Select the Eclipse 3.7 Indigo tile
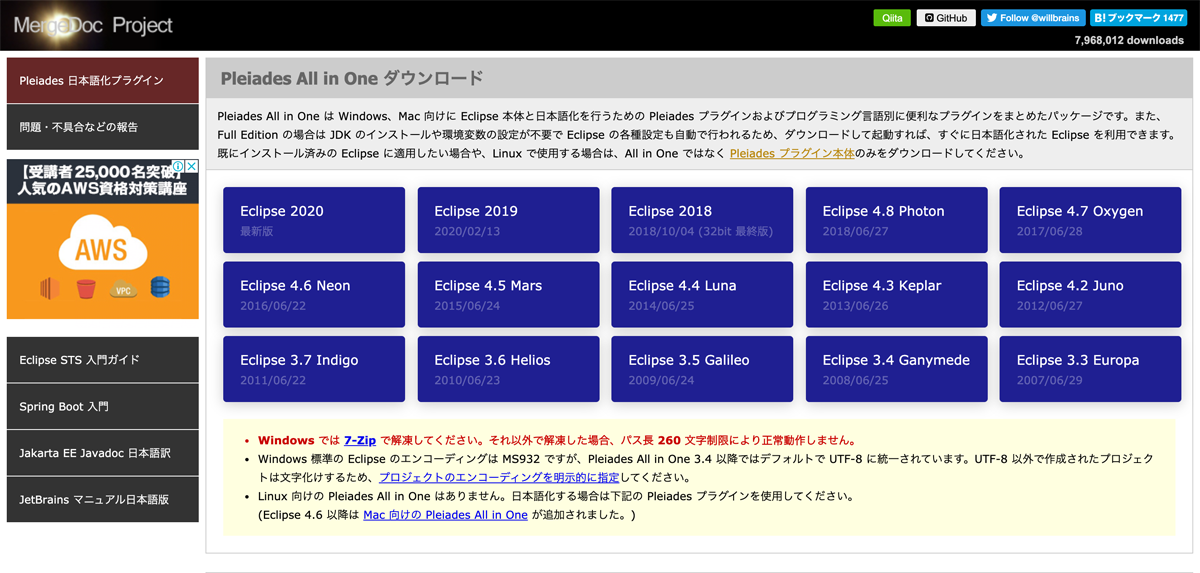This screenshot has width=1200, height=573. [314, 369]
